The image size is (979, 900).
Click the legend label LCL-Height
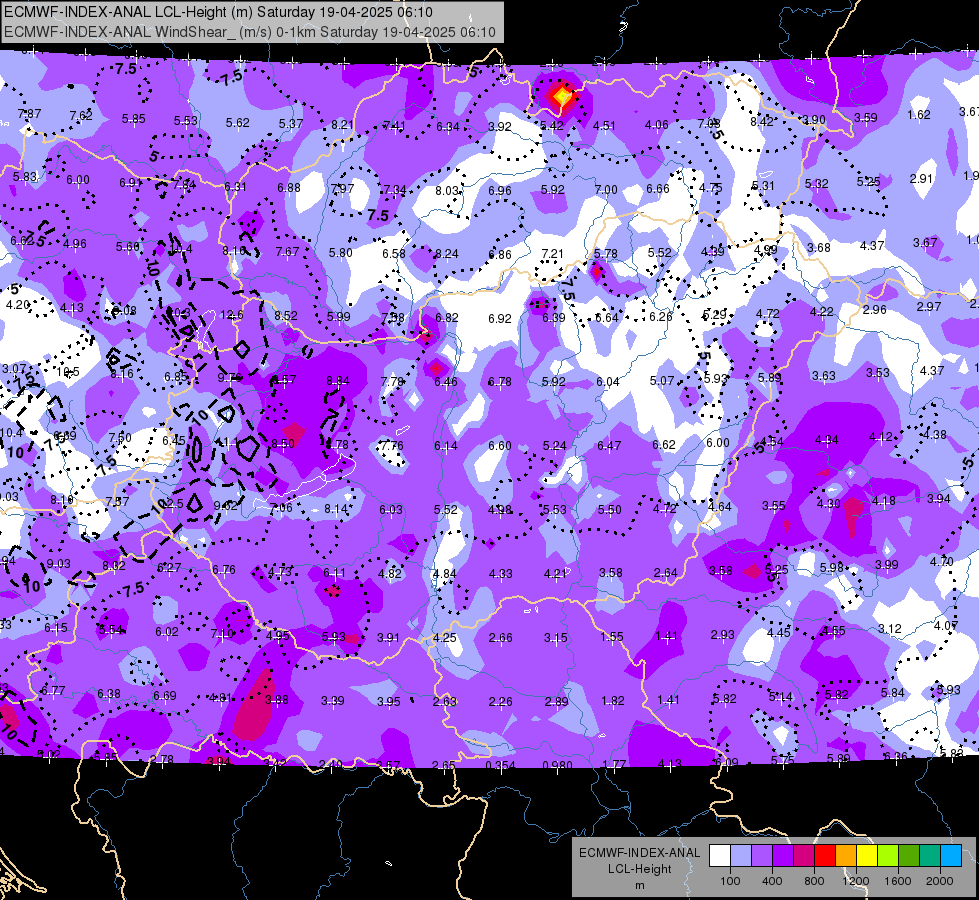(x=639, y=869)
